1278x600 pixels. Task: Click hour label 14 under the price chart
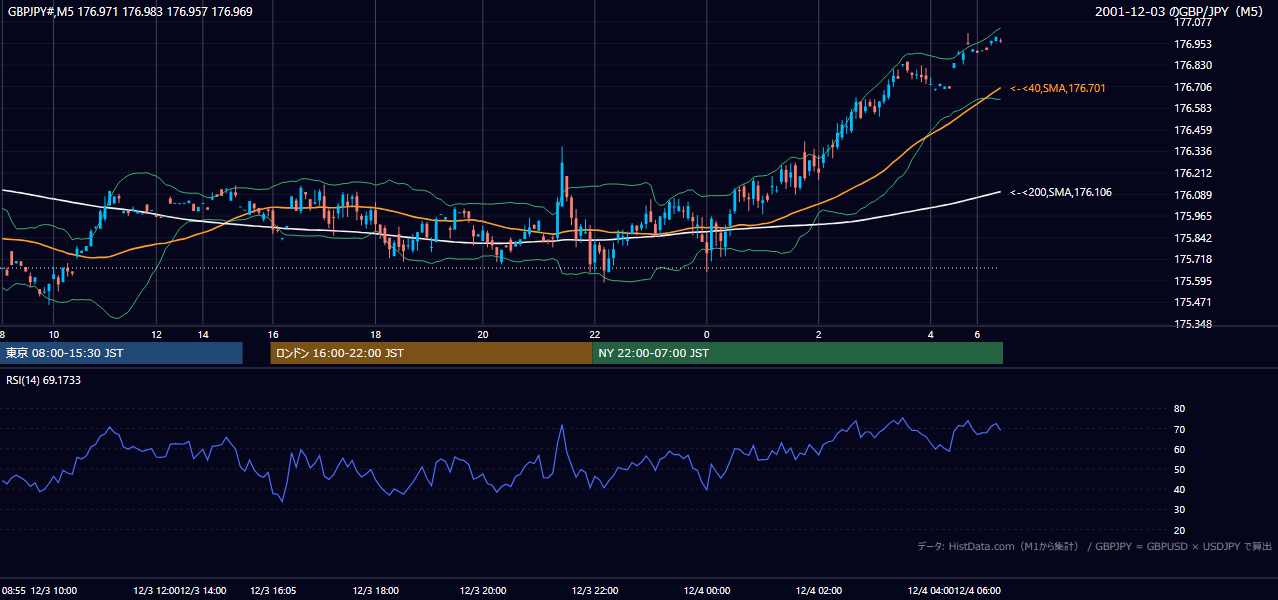pyautogui.click(x=203, y=335)
